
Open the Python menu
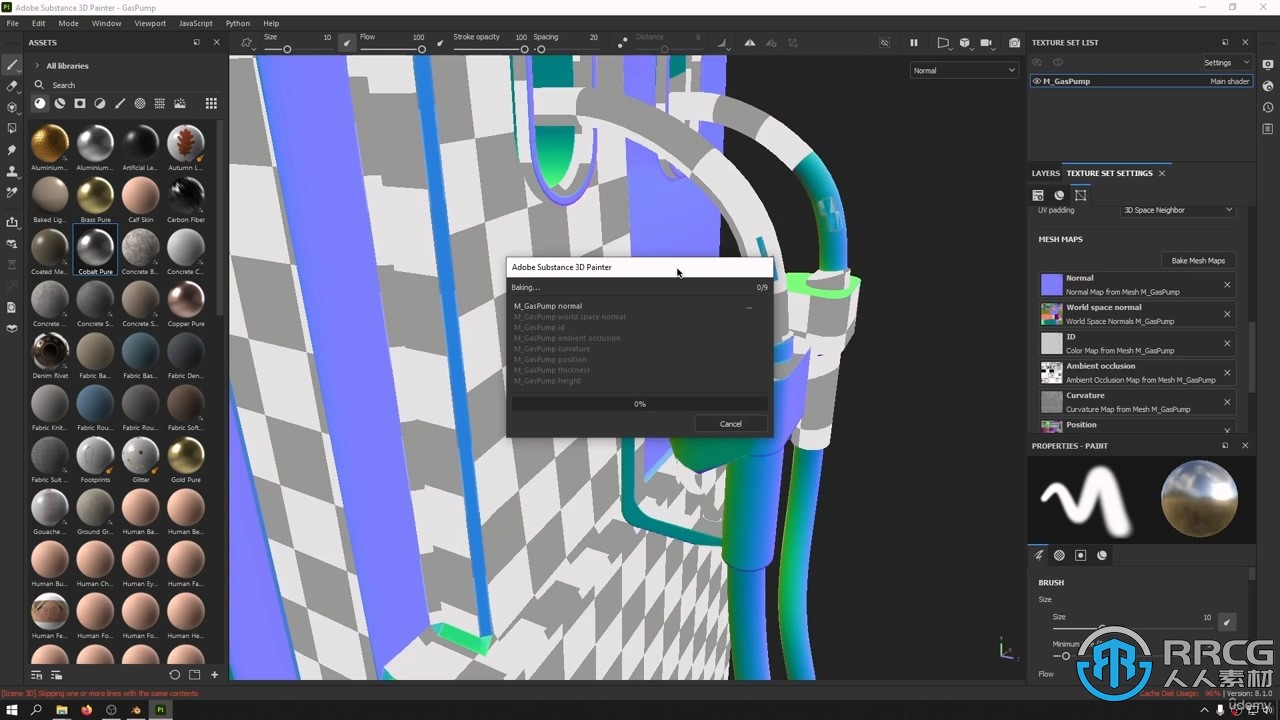pyautogui.click(x=238, y=23)
